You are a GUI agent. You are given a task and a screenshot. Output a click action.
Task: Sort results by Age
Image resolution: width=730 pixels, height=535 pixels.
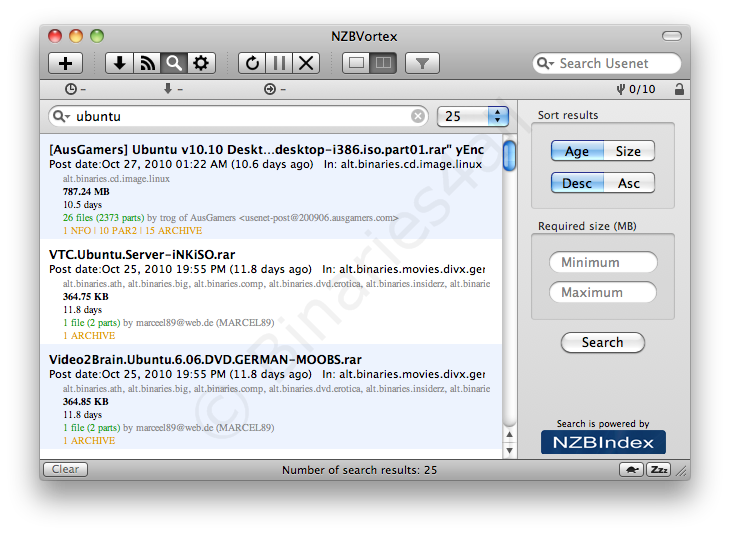point(577,151)
